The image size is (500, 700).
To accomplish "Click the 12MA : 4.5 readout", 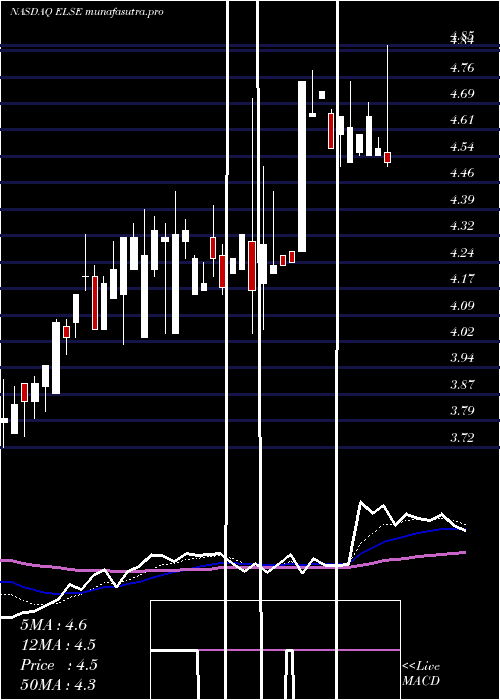I will click(58, 645).
